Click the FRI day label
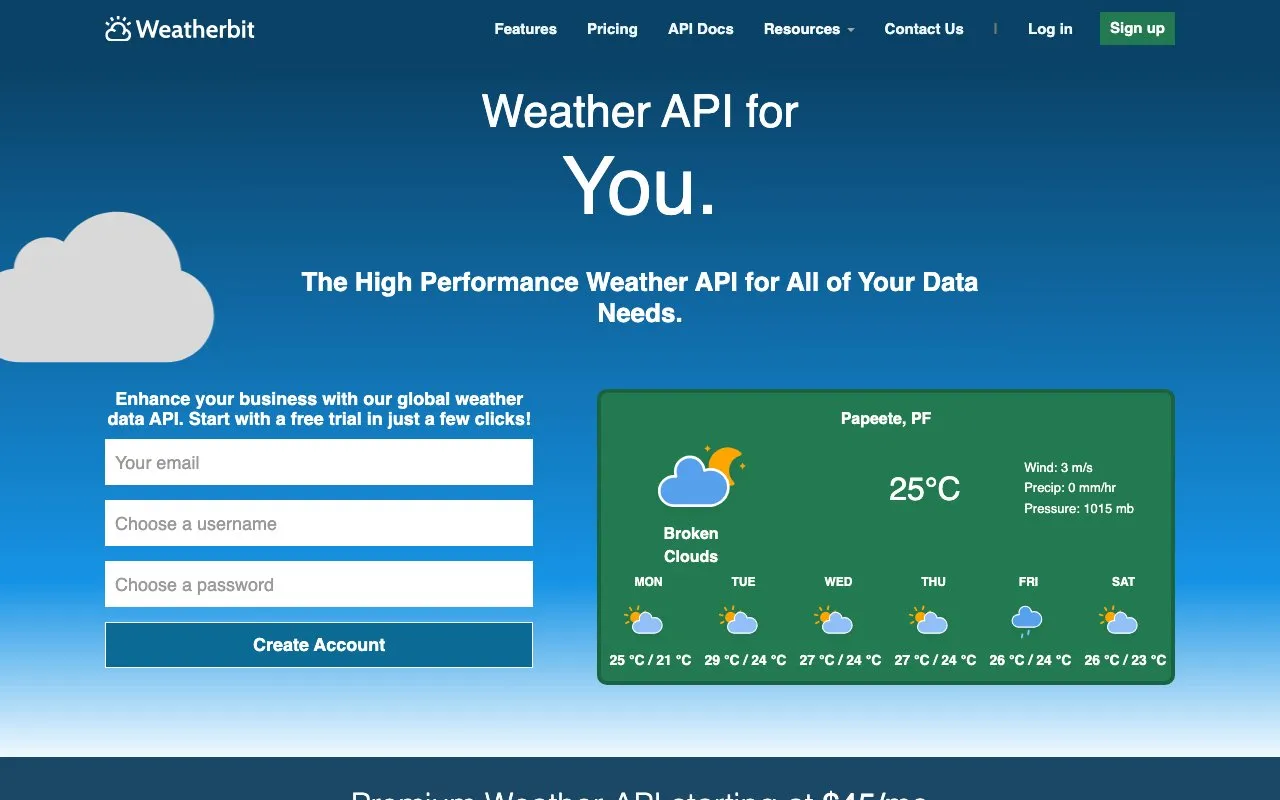Image resolution: width=1280 pixels, height=800 pixels. click(x=1028, y=582)
